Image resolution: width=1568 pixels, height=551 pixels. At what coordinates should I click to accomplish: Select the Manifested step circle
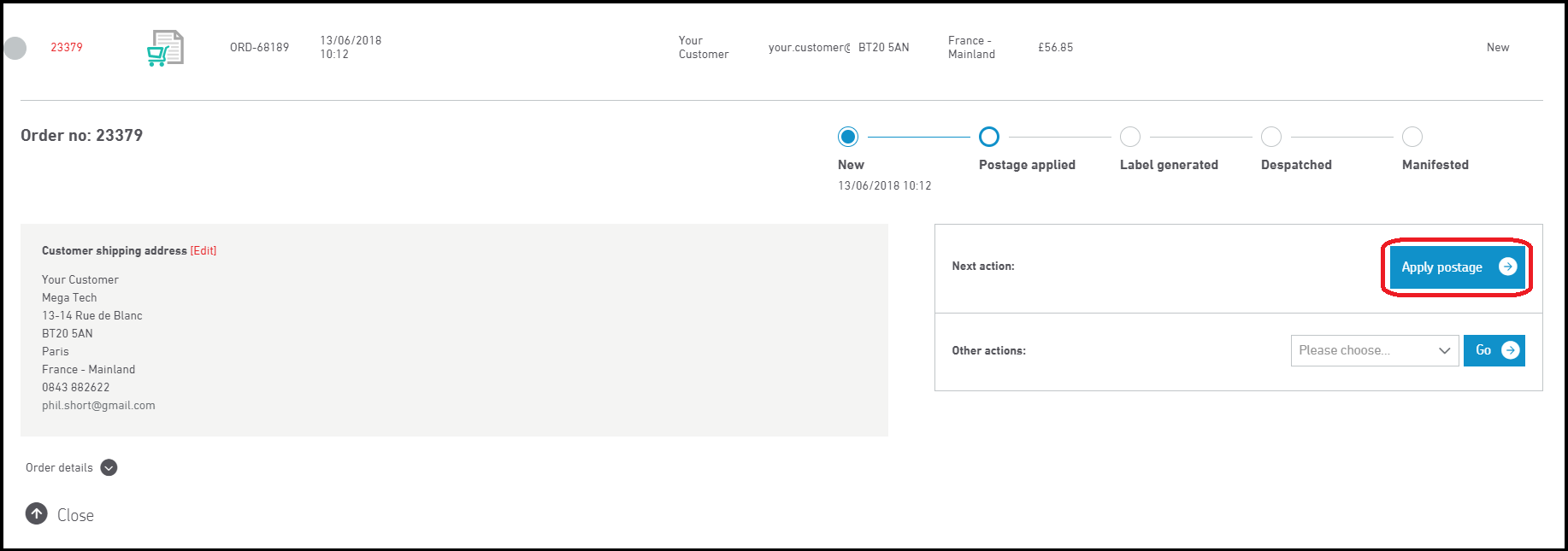pos(1412,137)
